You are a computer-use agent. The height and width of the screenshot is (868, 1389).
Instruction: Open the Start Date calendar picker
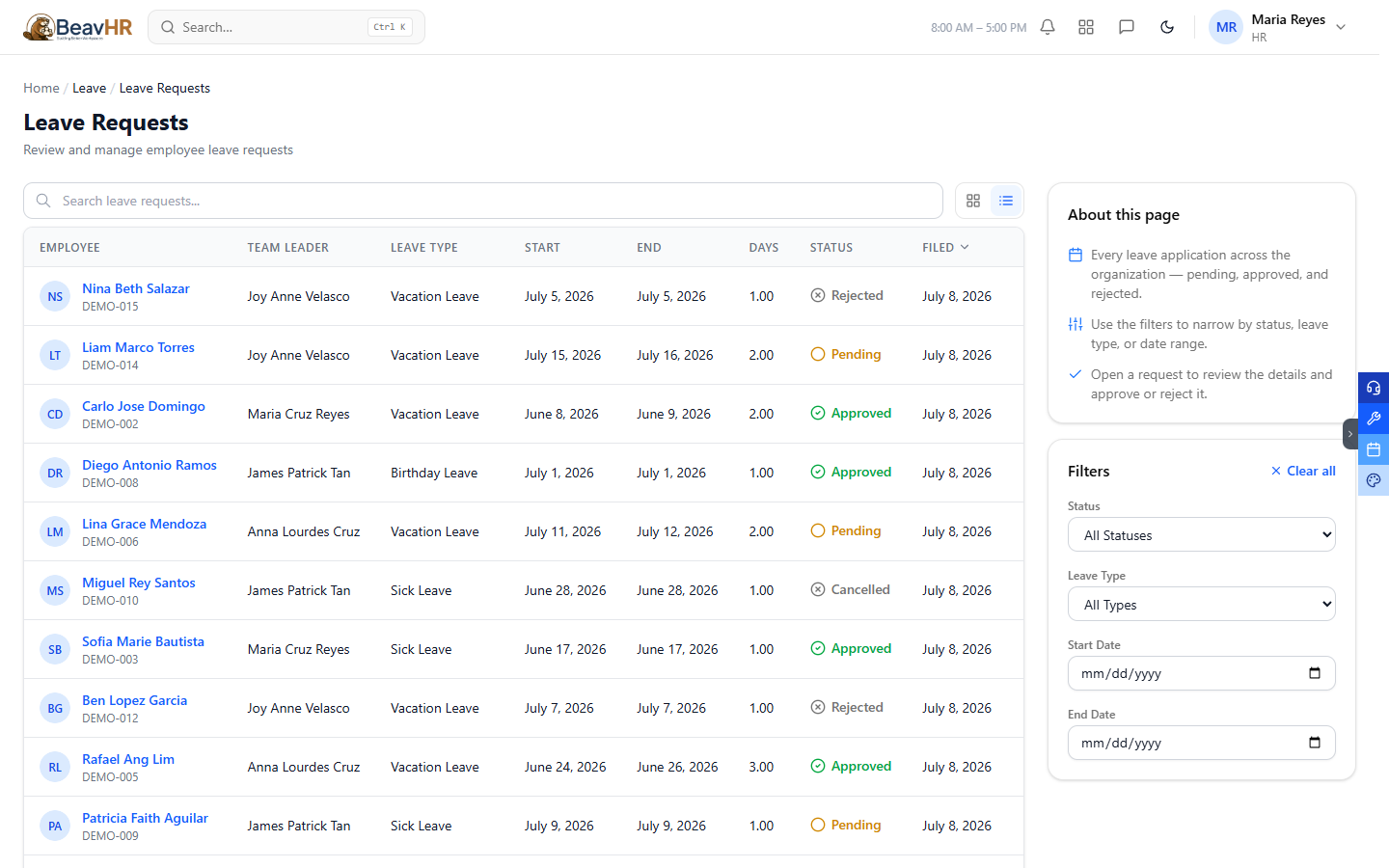coord(1315,673)
